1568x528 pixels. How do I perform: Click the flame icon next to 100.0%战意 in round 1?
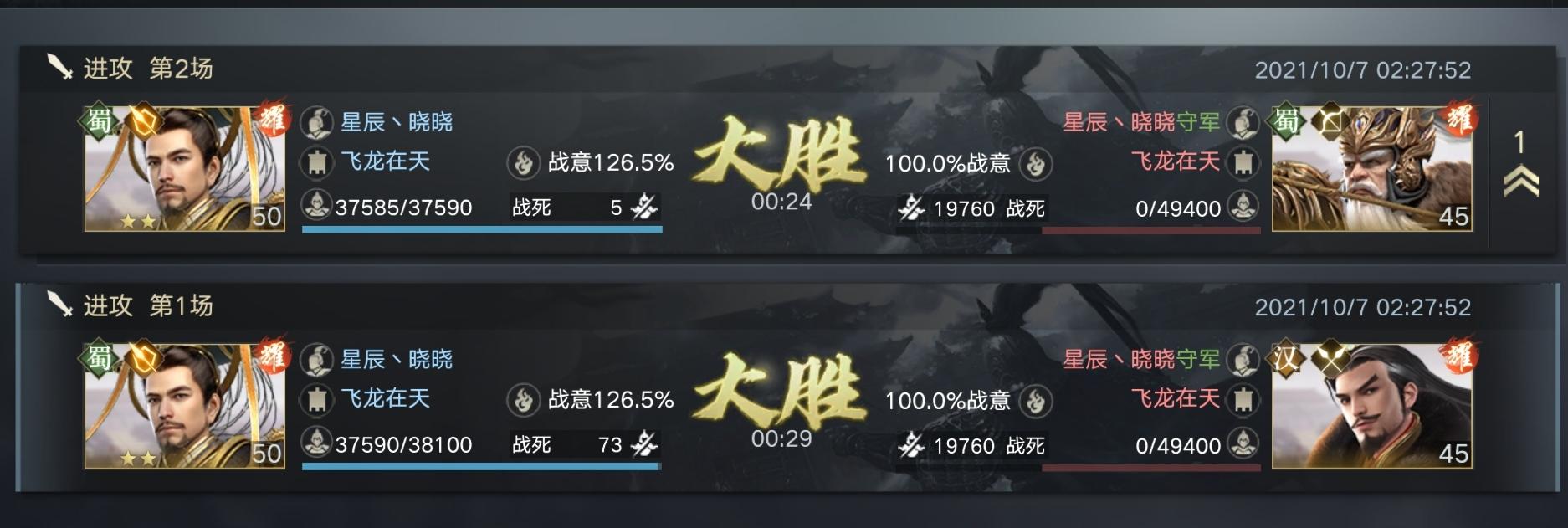coord(1036,400)
